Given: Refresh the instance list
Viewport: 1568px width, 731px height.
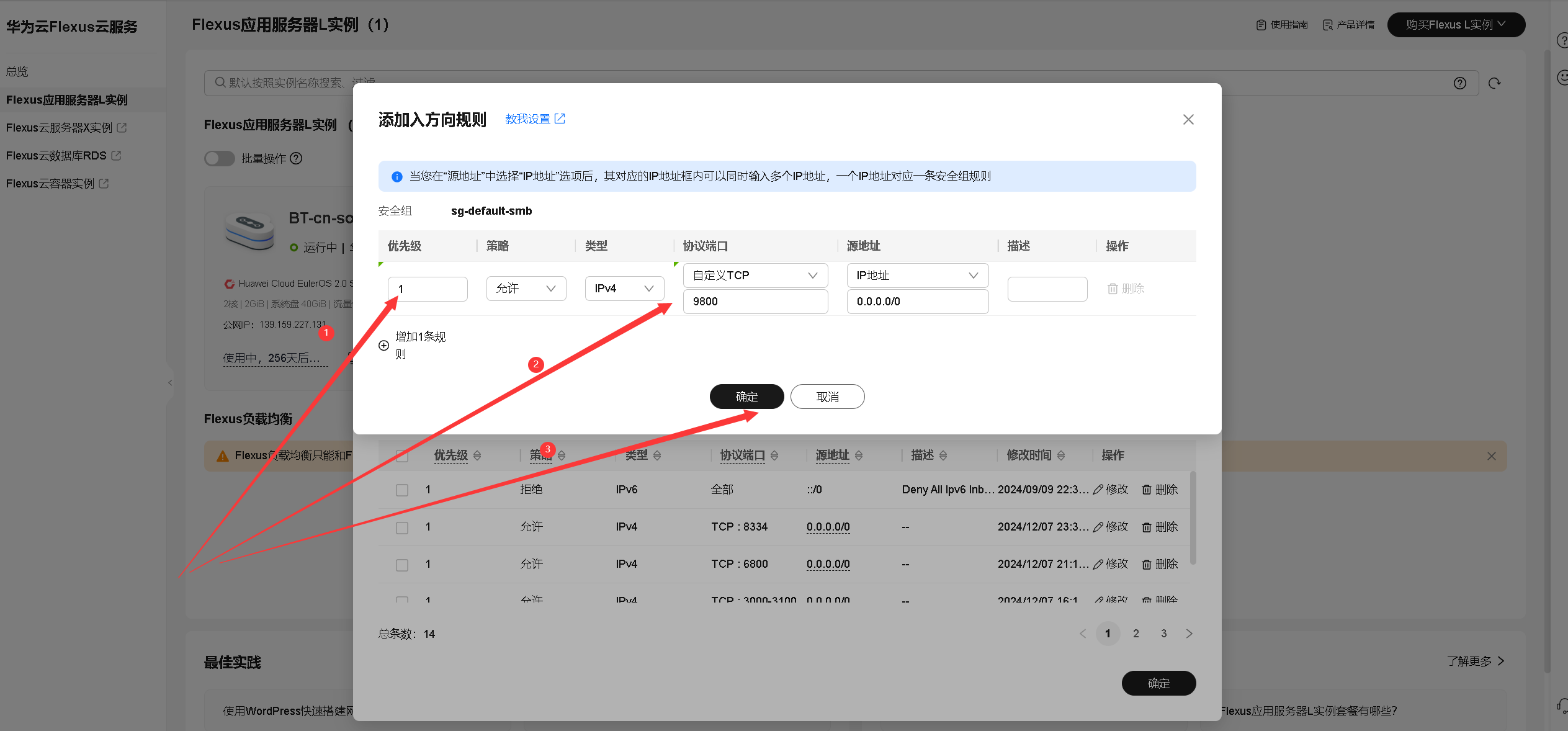Looking at the screenshot, I should (x=1494, y=83).
